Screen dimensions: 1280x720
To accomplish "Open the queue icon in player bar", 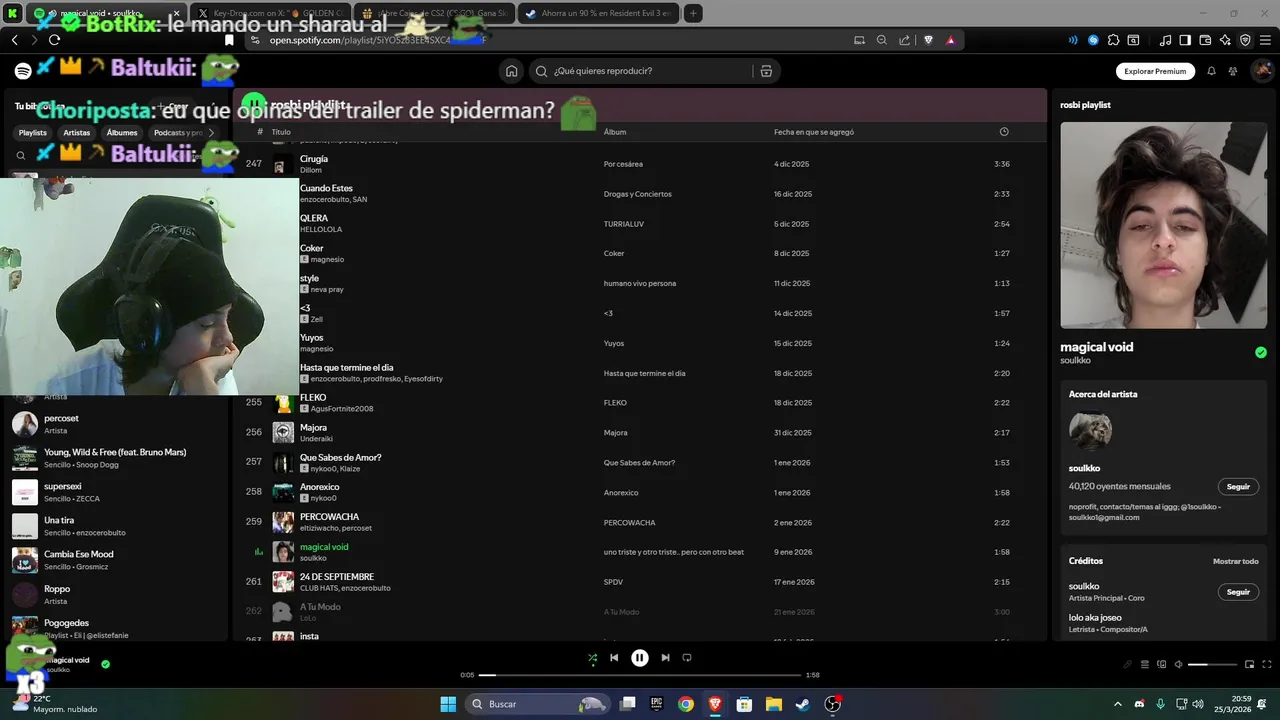I will (x=1145, y=664).
